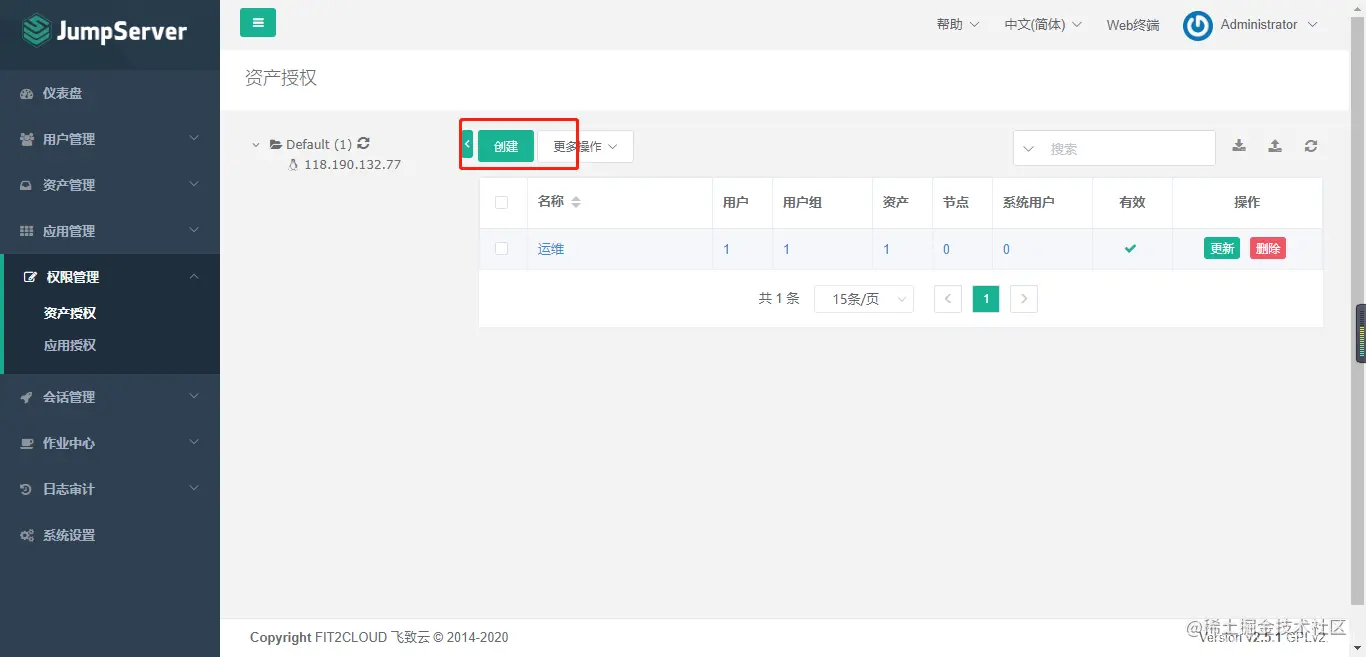Screen dimensions: 1366x657
Task: Select page 1 in pagination
Action: tap(986, 299)
